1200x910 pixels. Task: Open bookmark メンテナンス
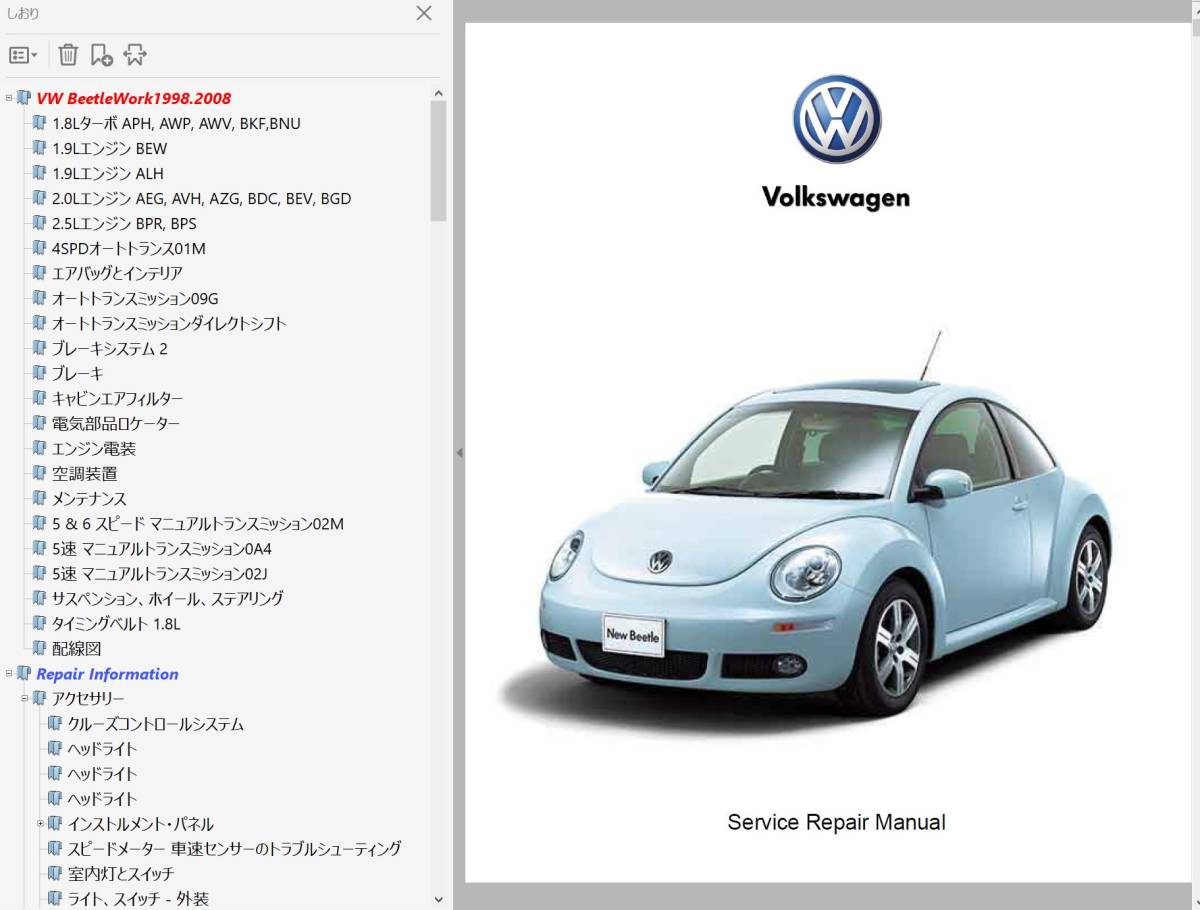pyautogui.click(x=89, y=498)
